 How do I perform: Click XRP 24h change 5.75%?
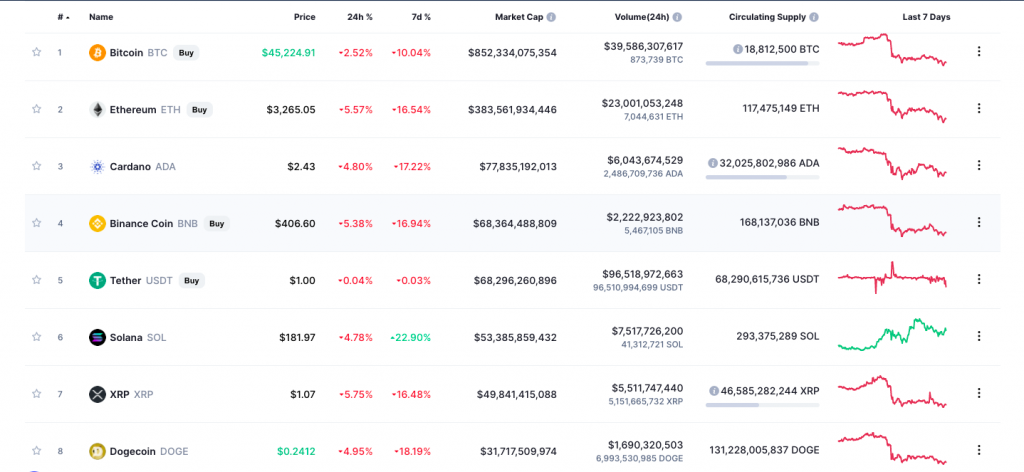[356, 394]
